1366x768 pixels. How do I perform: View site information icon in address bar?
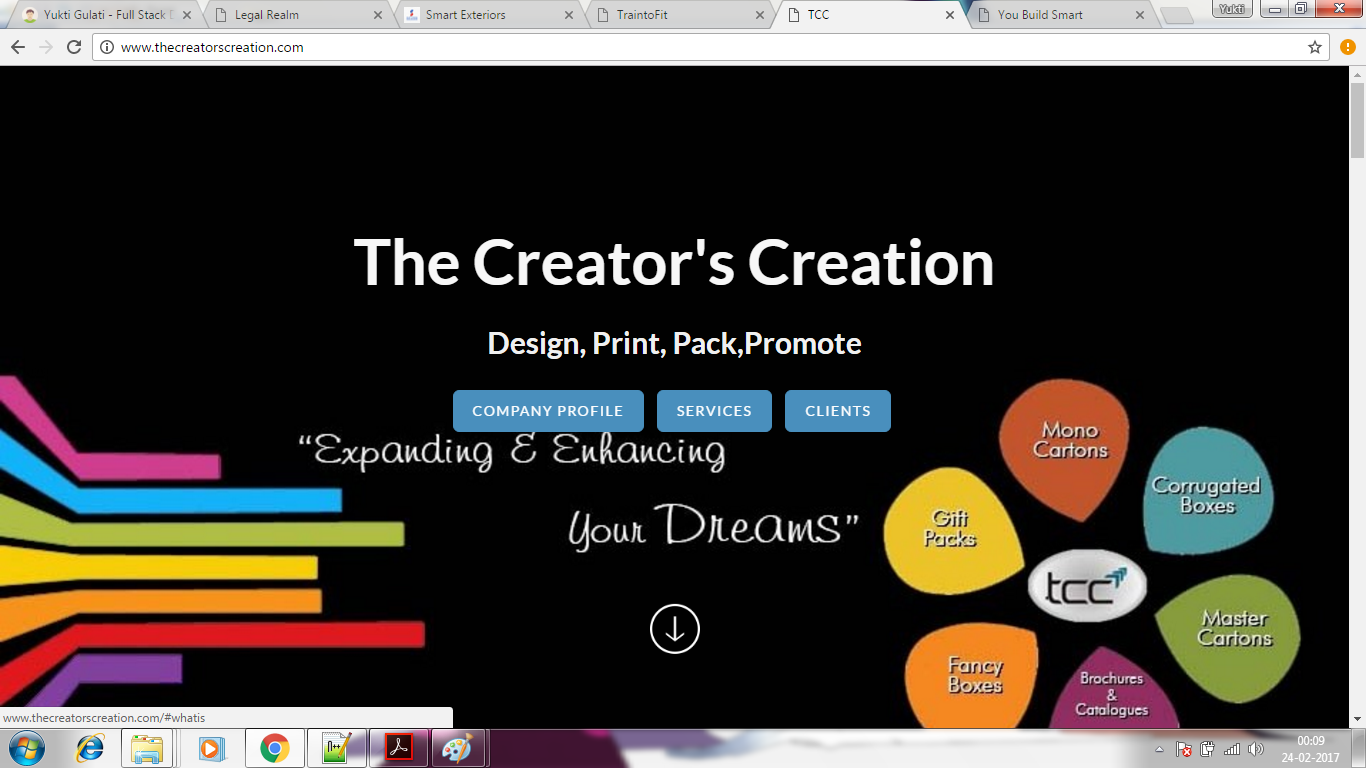pos(106,47)
